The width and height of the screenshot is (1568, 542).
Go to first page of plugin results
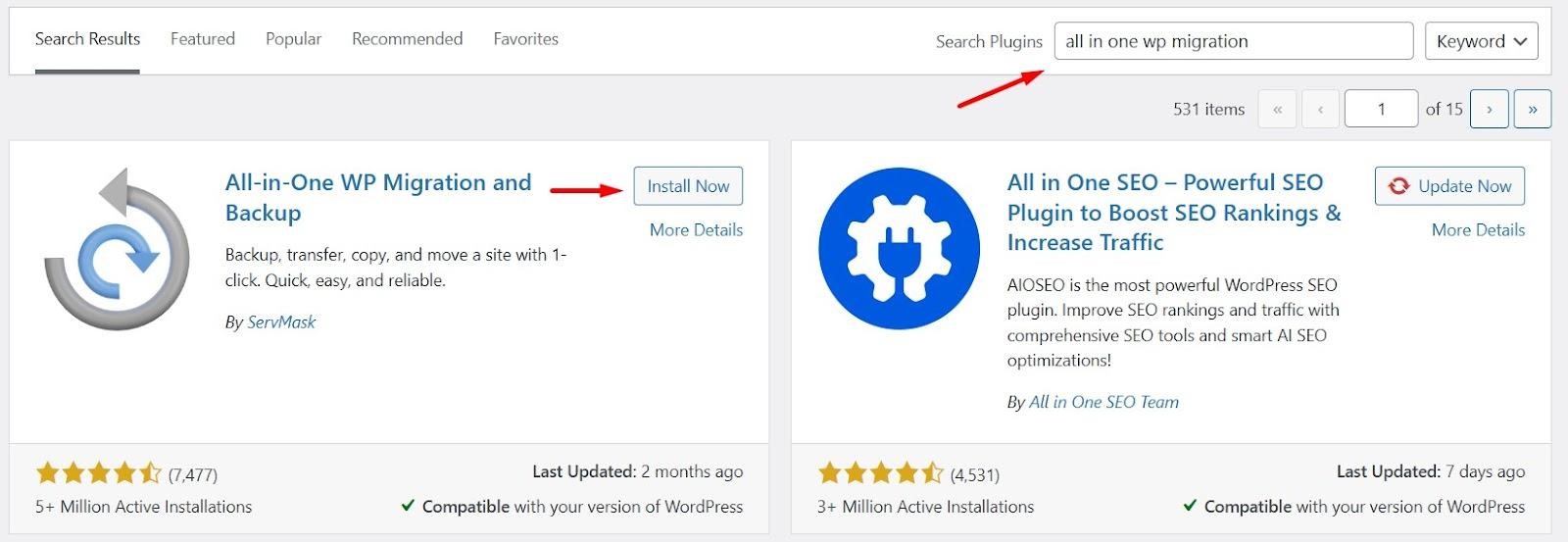[x=1277, y=109]
